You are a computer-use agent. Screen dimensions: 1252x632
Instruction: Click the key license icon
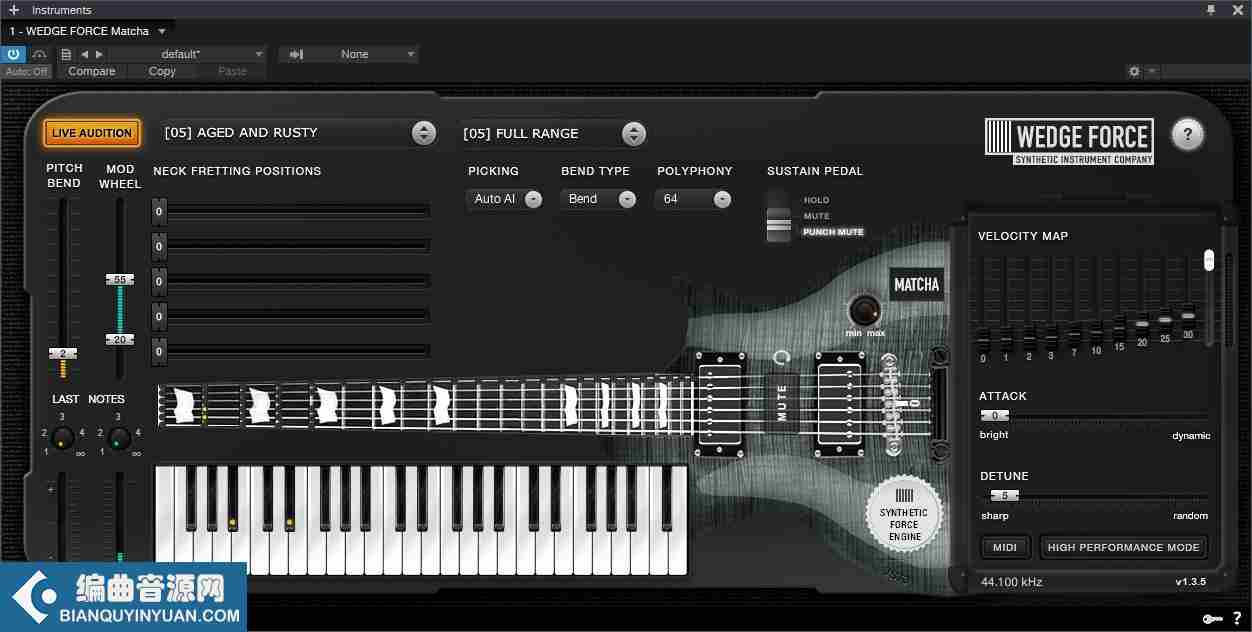click(1212, 619)
